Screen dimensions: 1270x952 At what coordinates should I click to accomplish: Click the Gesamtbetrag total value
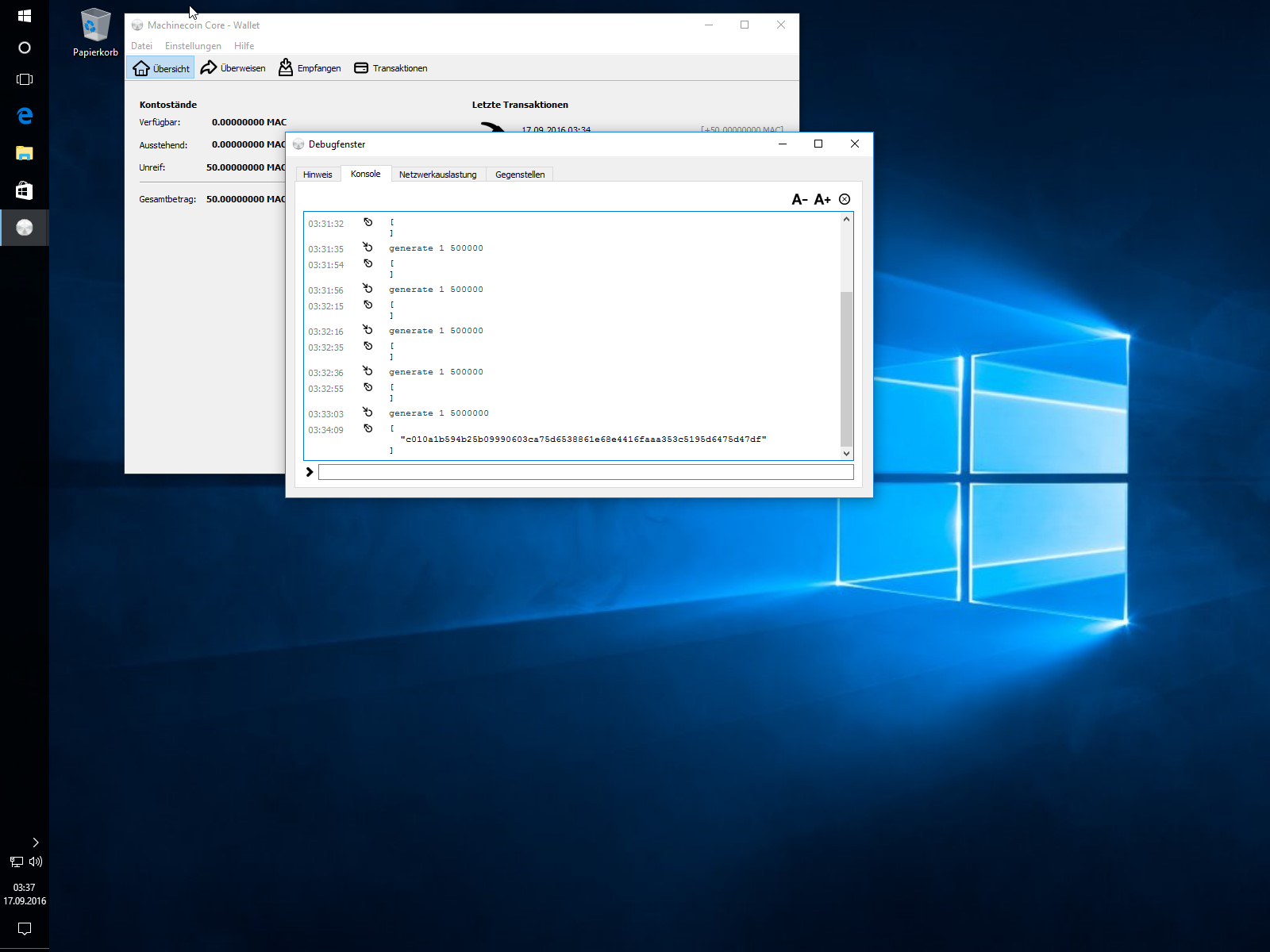click(x=245, y=199)
